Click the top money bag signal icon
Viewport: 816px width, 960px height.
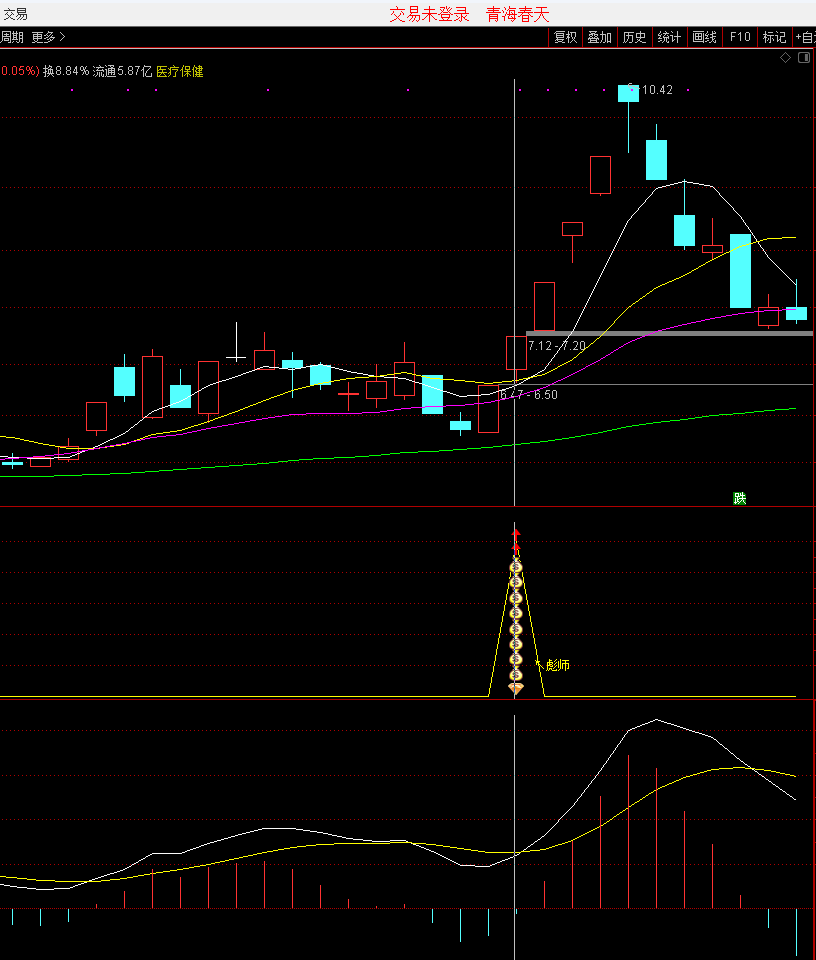tap(516, 568)
